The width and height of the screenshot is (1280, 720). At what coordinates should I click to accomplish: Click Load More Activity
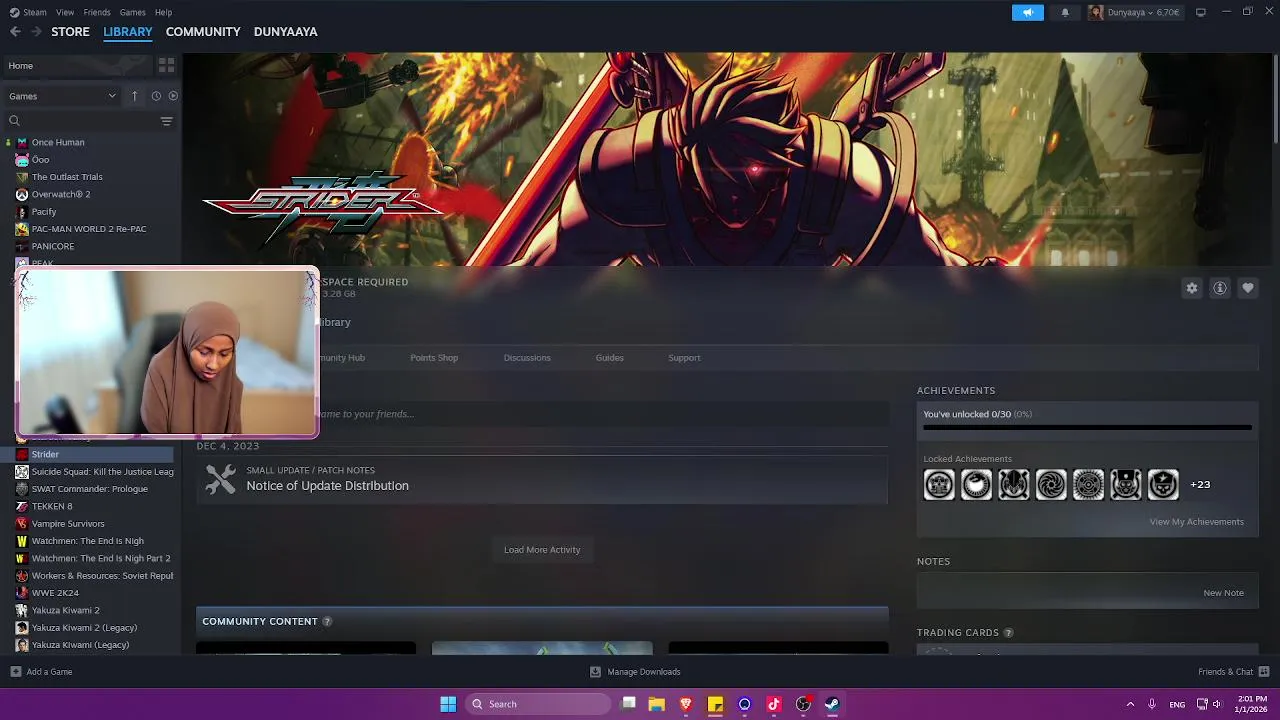pyautogui.click(x=542, y=550)
